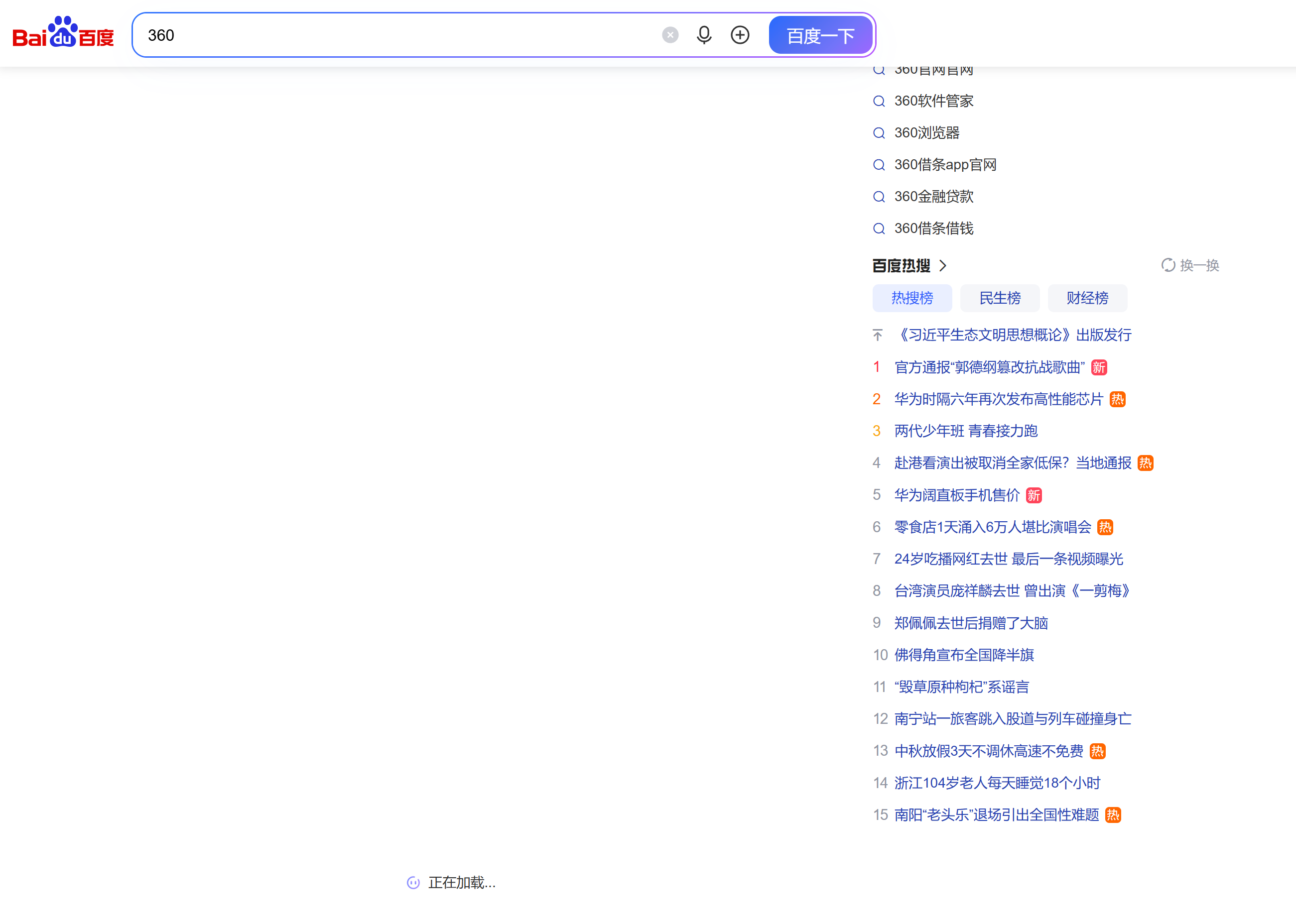Clear the search box text

(670, 35)
